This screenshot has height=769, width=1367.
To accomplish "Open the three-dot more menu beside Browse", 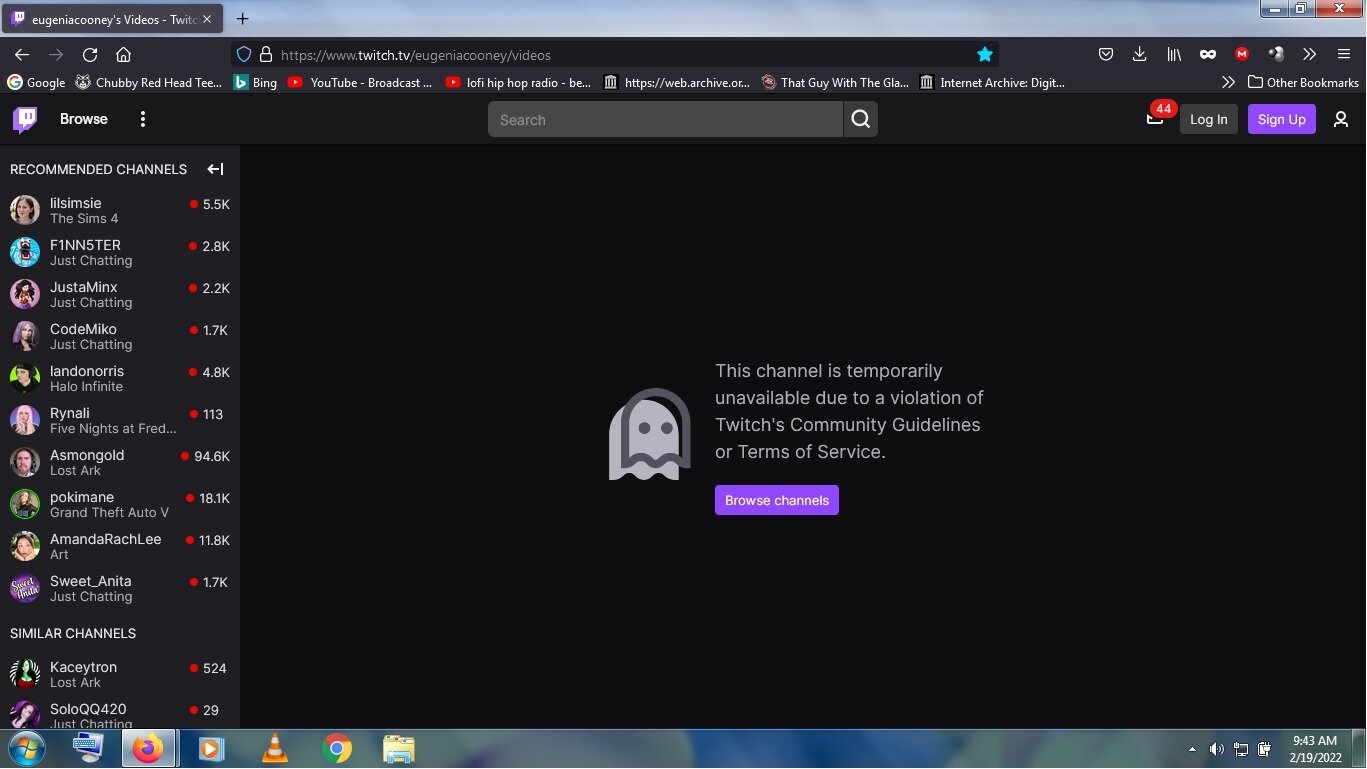I will click(143, 119).
